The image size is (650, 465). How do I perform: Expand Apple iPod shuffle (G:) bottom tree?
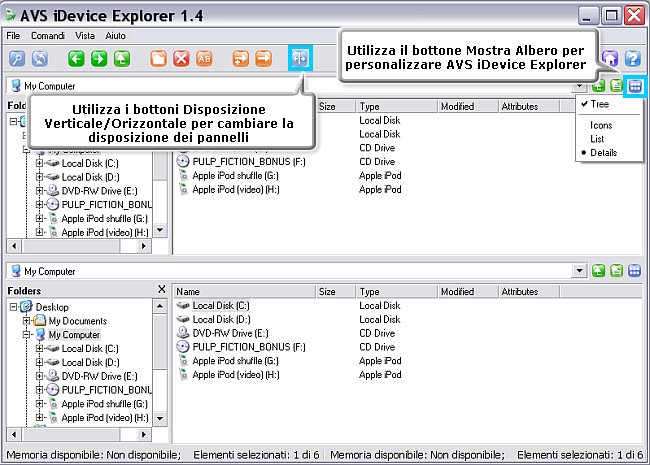point(39,404)
